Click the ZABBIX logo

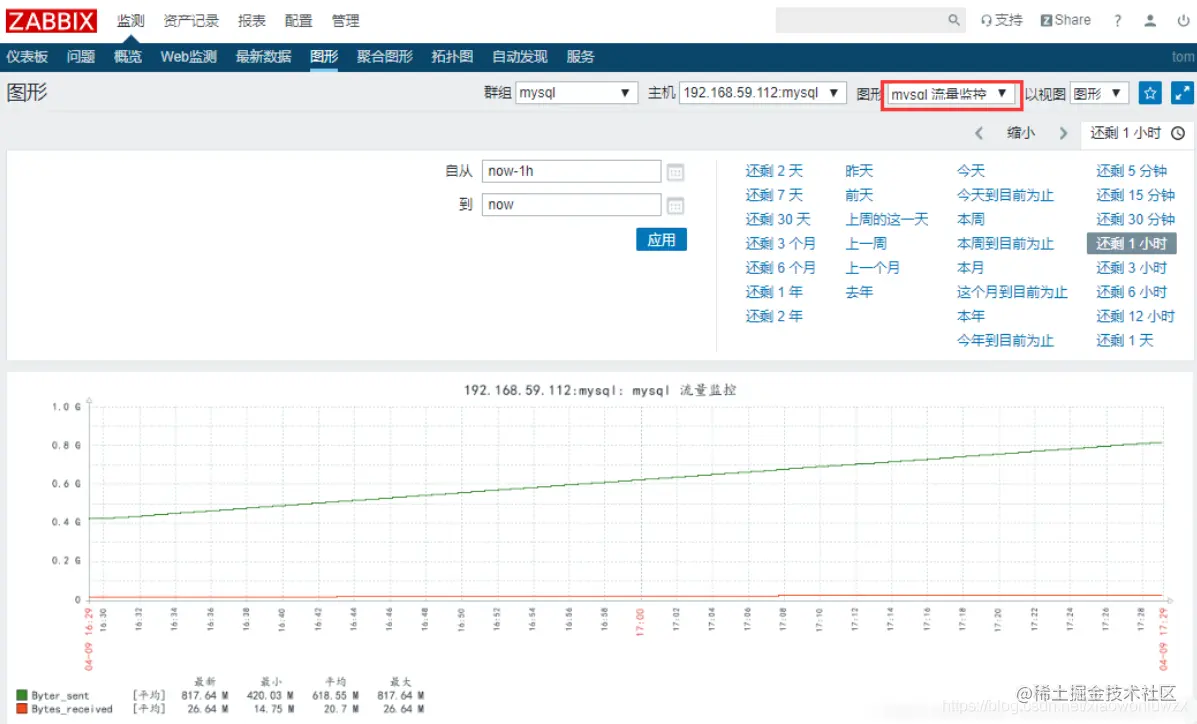point(51,21)
